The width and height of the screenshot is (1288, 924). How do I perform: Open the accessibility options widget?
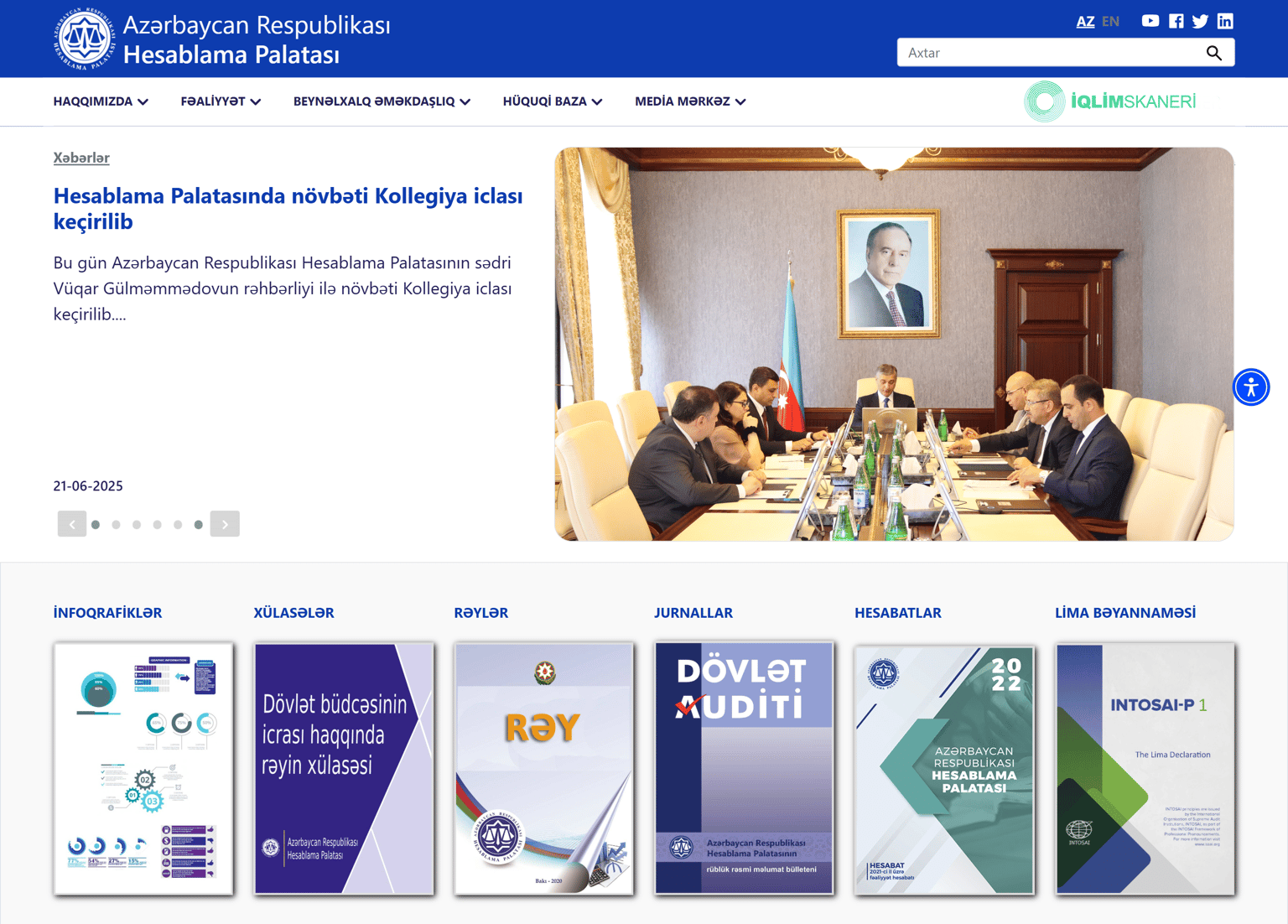click(1250, 387)
